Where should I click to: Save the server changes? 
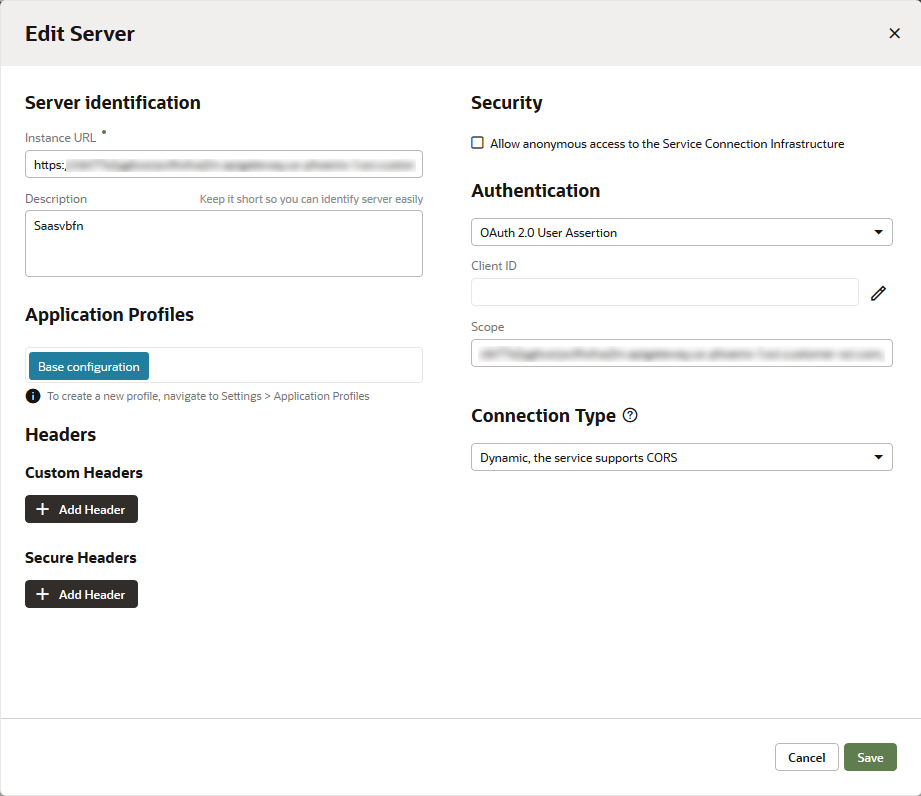(x=870, y=757)
